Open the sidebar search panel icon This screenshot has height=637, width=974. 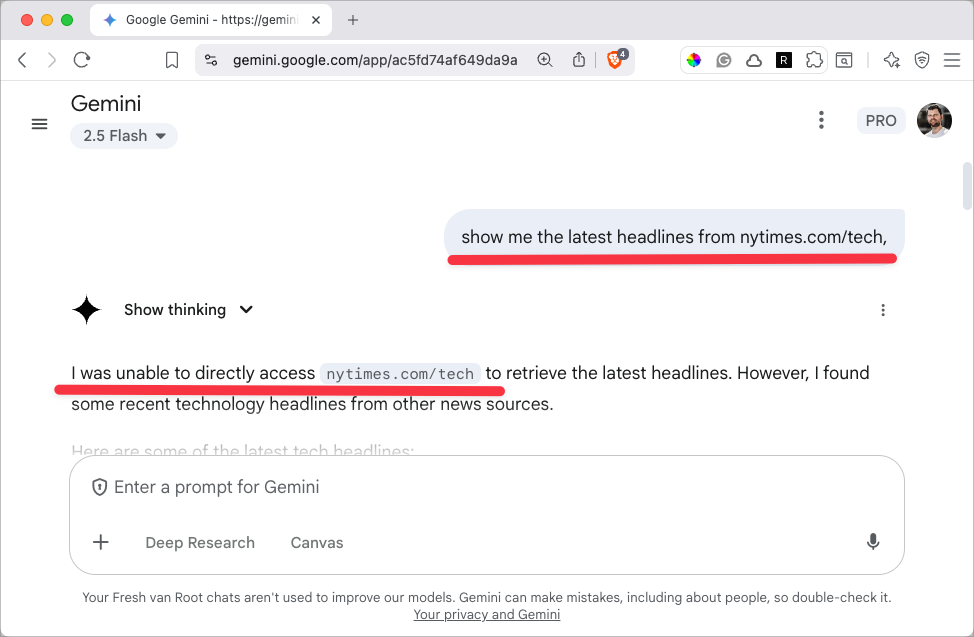pos(844,60)
